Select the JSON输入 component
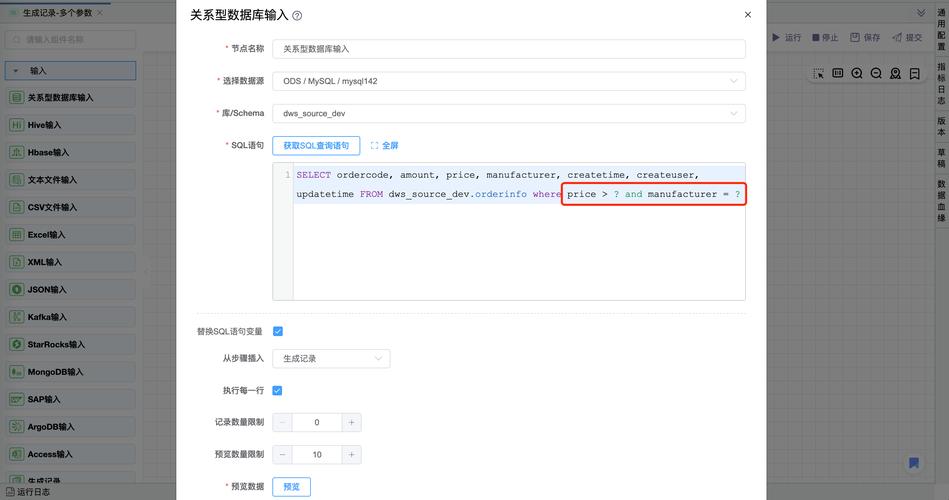This screenshot has width=949, height=500. coord(71,289)
